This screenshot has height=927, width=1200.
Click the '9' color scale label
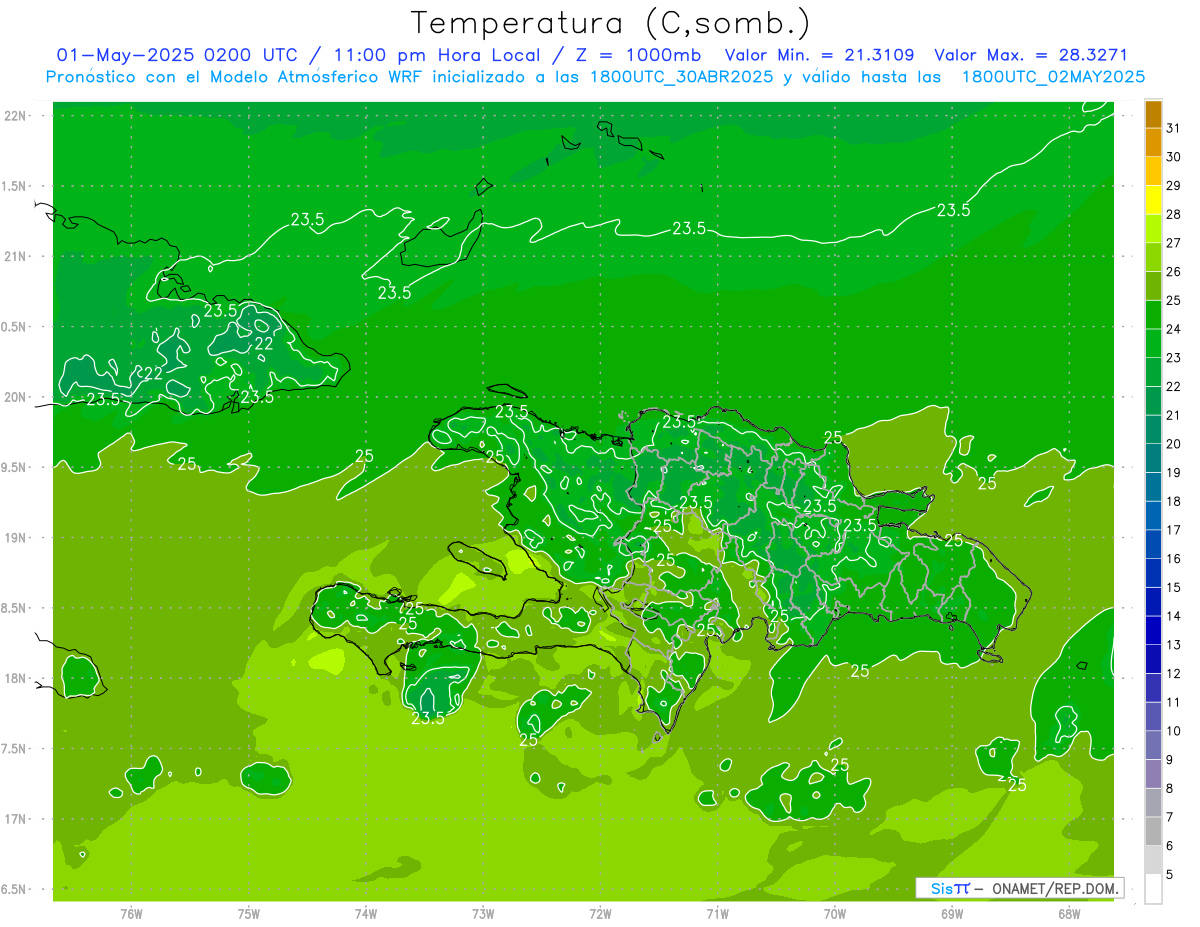coord(1170,760)
